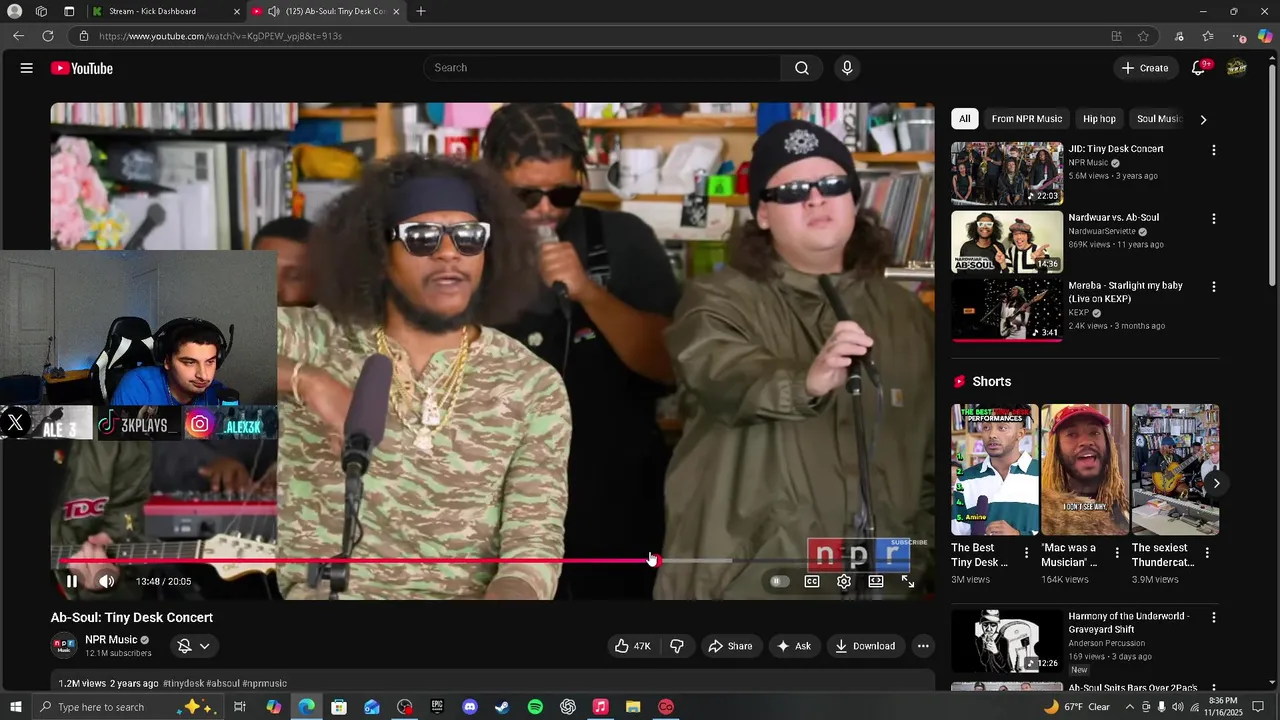Focus the YouTube search field
1280x720 pixels.
602,68
